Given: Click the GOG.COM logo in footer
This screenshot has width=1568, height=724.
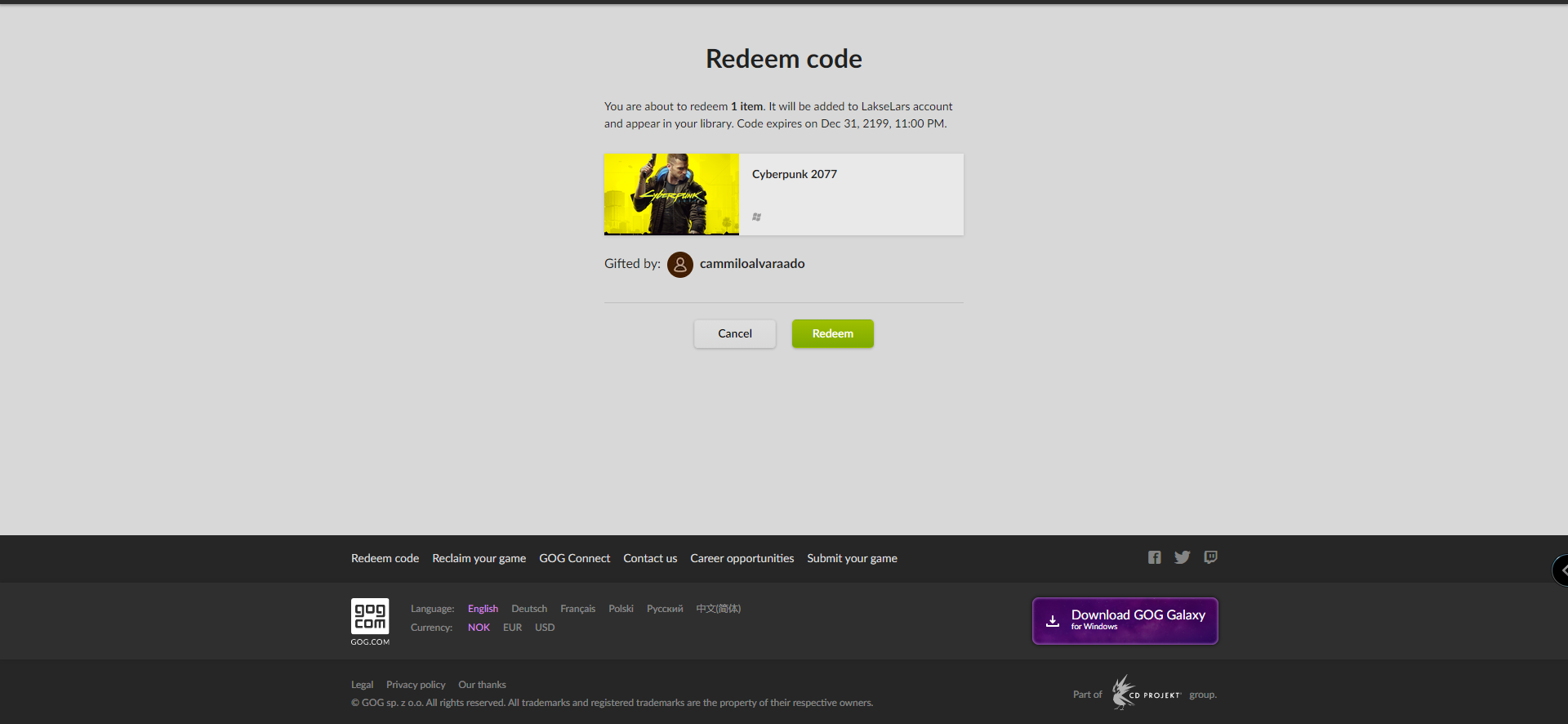Looking at the screenshot, I should 370,621.
